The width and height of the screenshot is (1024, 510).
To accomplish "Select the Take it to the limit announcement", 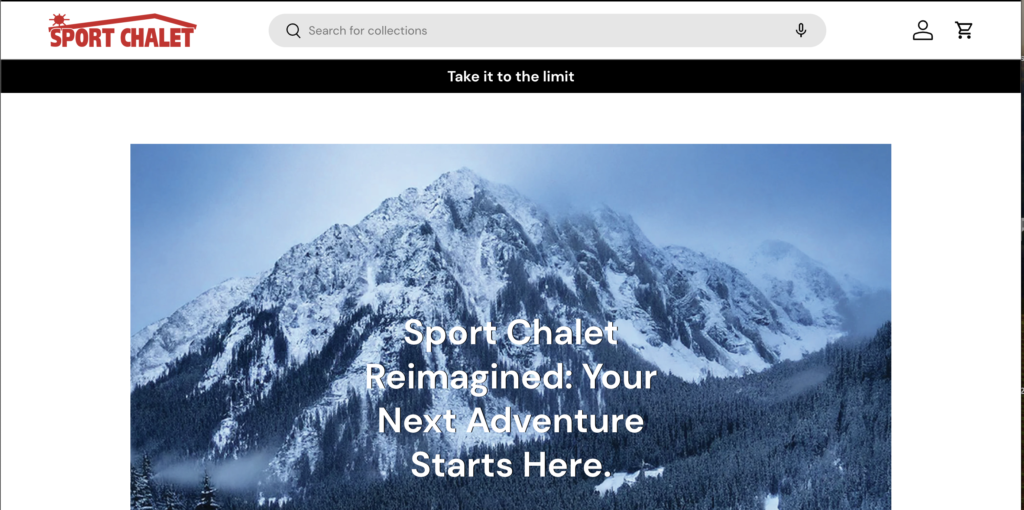I will [511, 76].
